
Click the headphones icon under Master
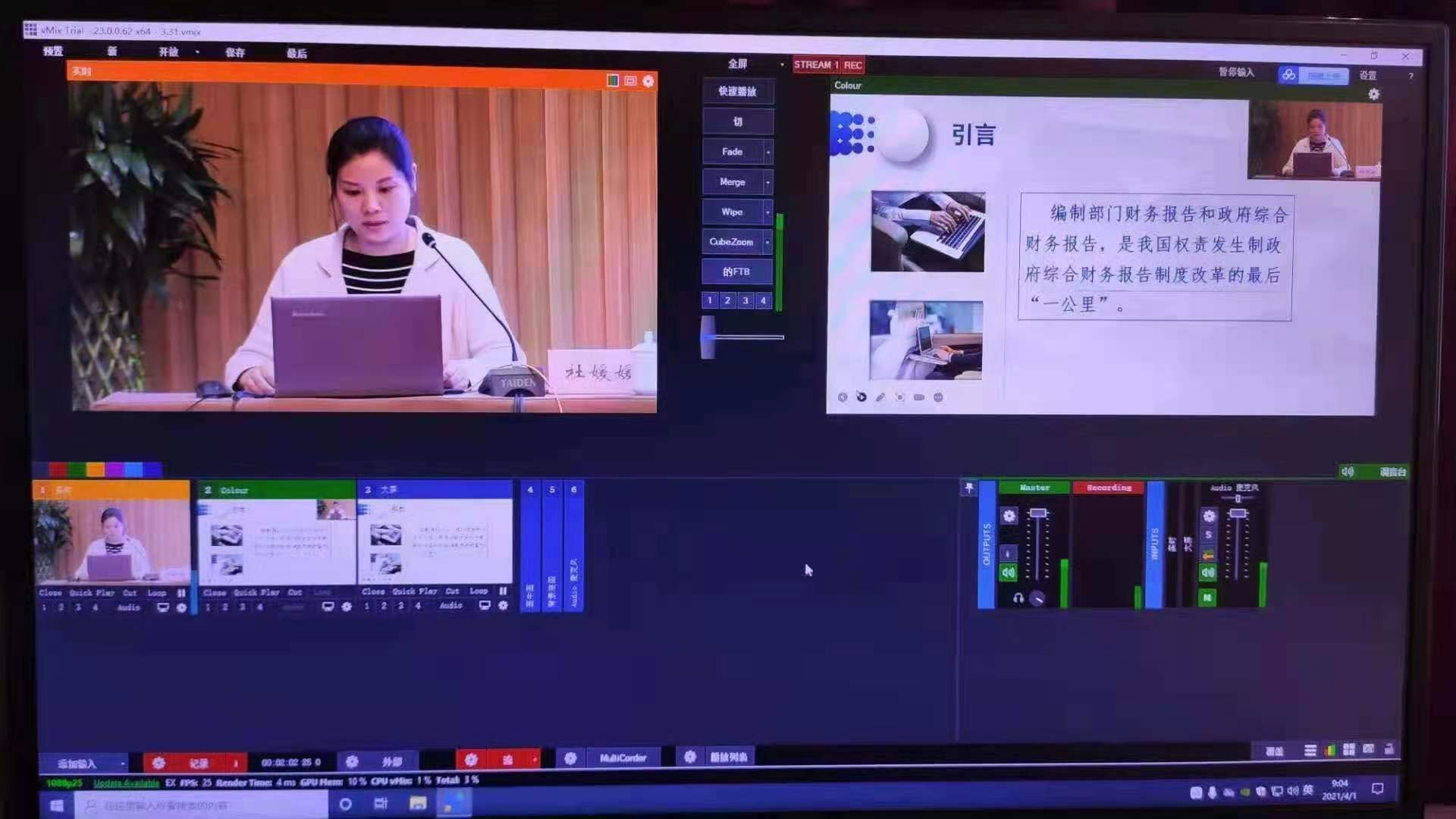click(1018, 598)
